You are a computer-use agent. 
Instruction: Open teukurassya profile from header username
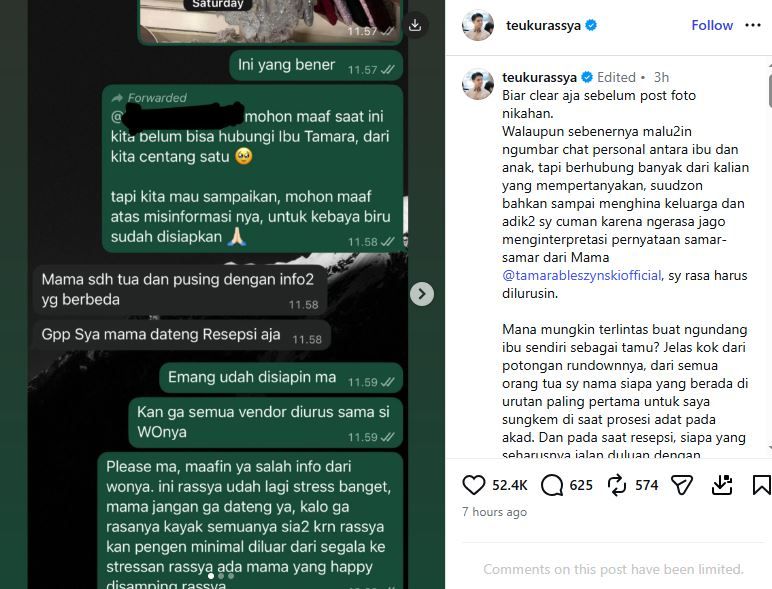(543, 25)
